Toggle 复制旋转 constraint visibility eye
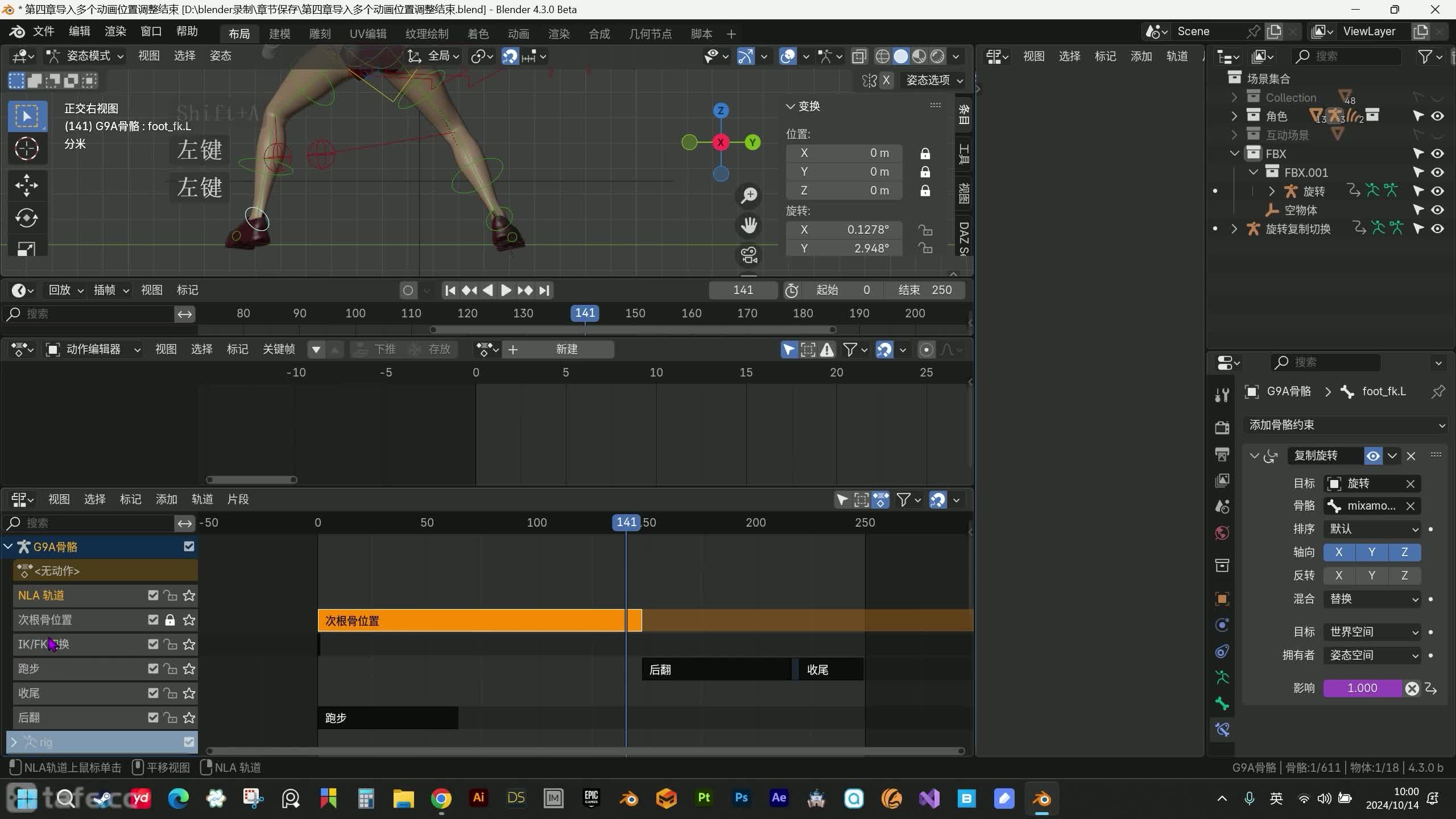 pyautogui.click(x=1373, y=456)
